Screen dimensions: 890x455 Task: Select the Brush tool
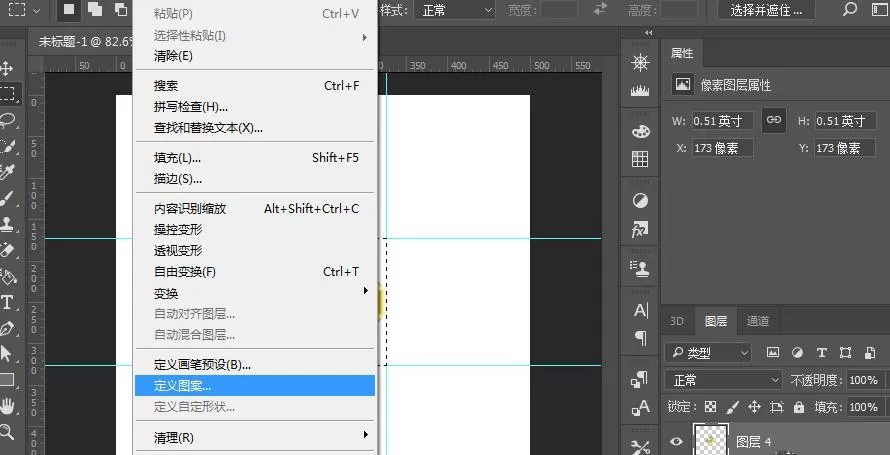pos(7,199)
